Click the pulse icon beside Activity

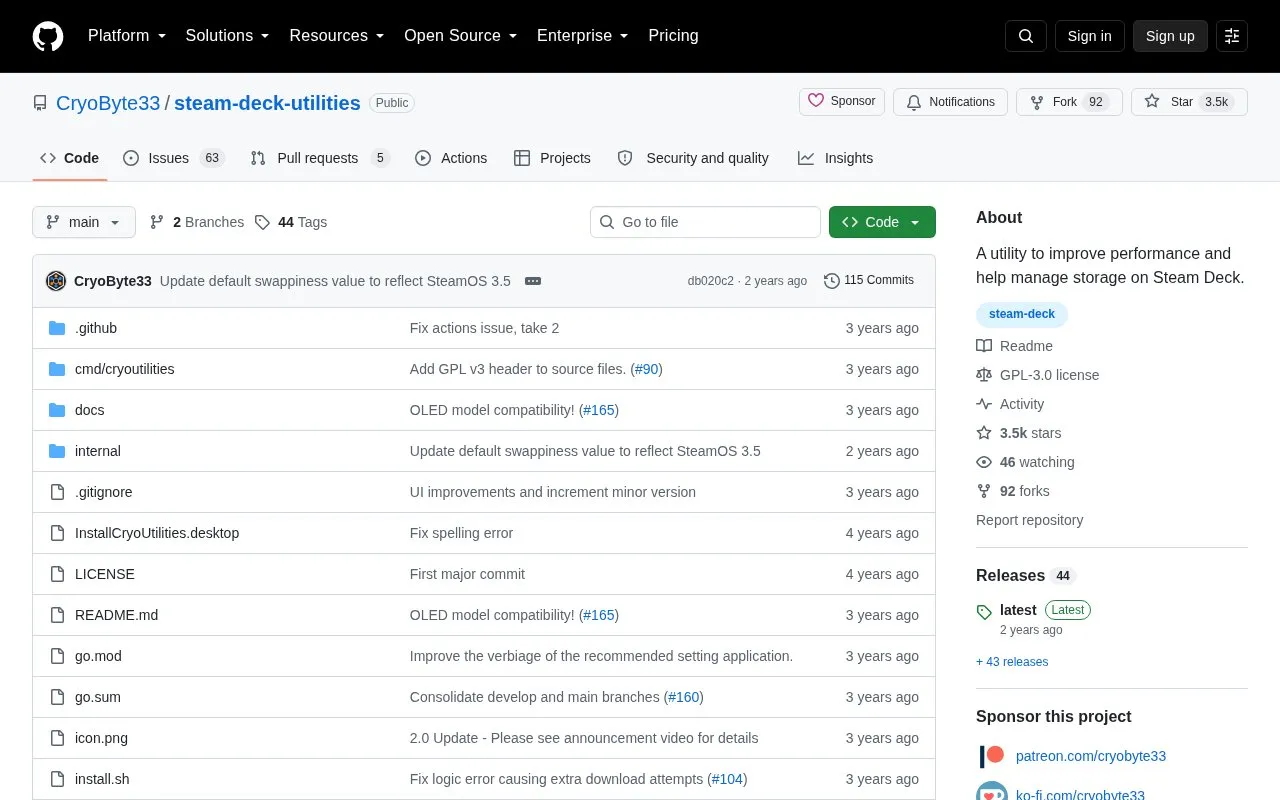click(984, 404)
